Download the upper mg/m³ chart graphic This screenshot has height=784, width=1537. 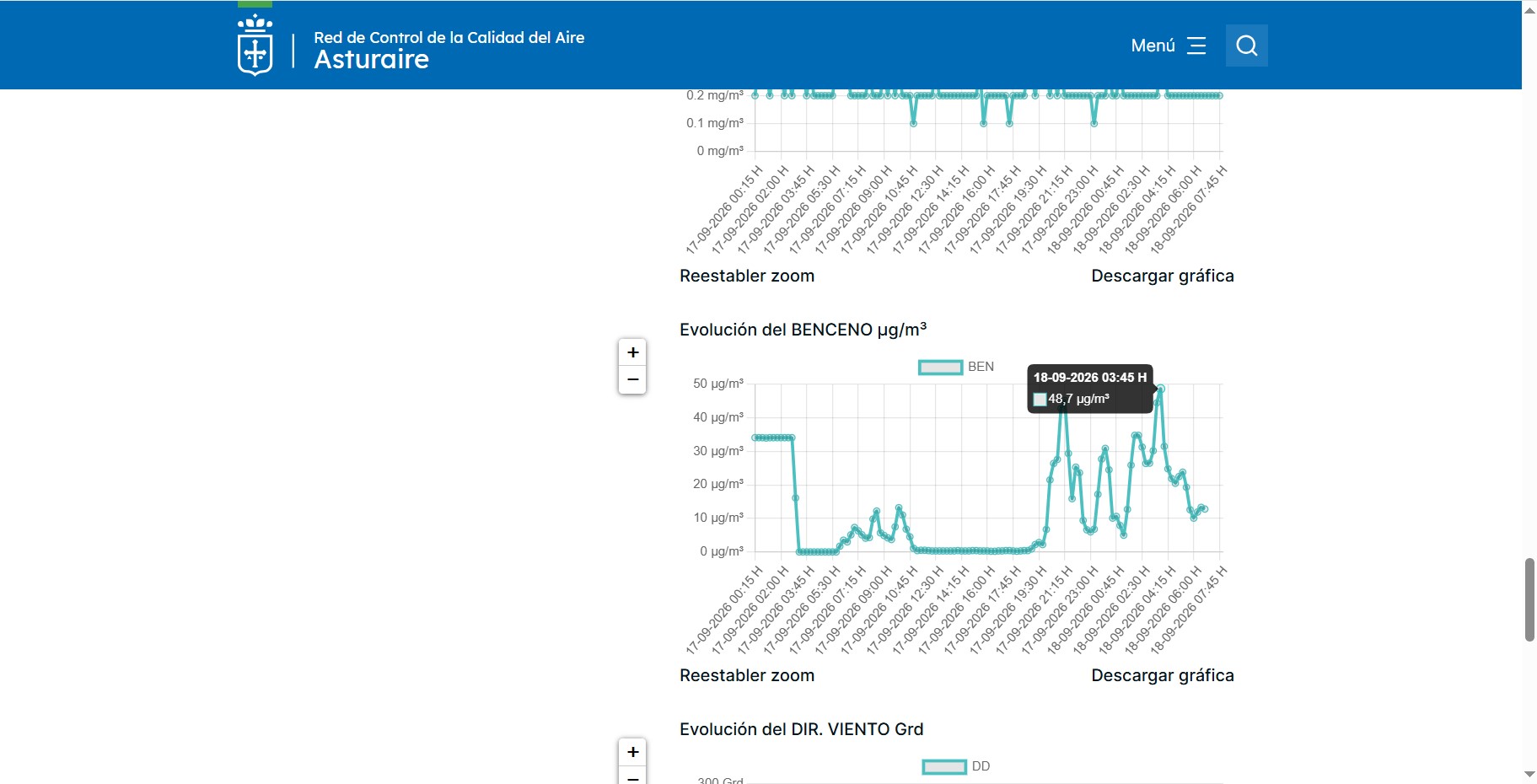[x=1163, y=276]
